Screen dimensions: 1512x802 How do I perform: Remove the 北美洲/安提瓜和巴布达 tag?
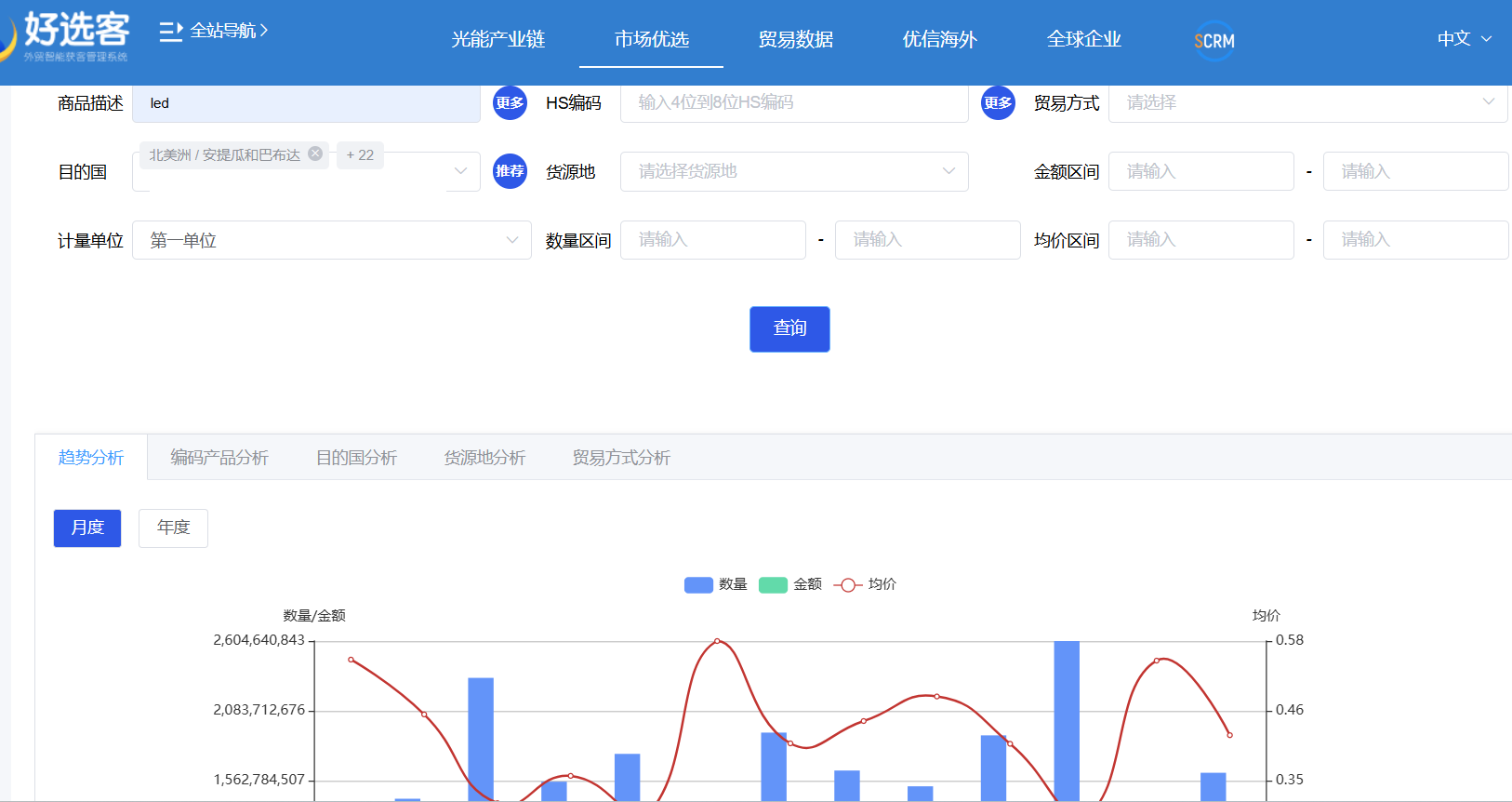point(315,154)
